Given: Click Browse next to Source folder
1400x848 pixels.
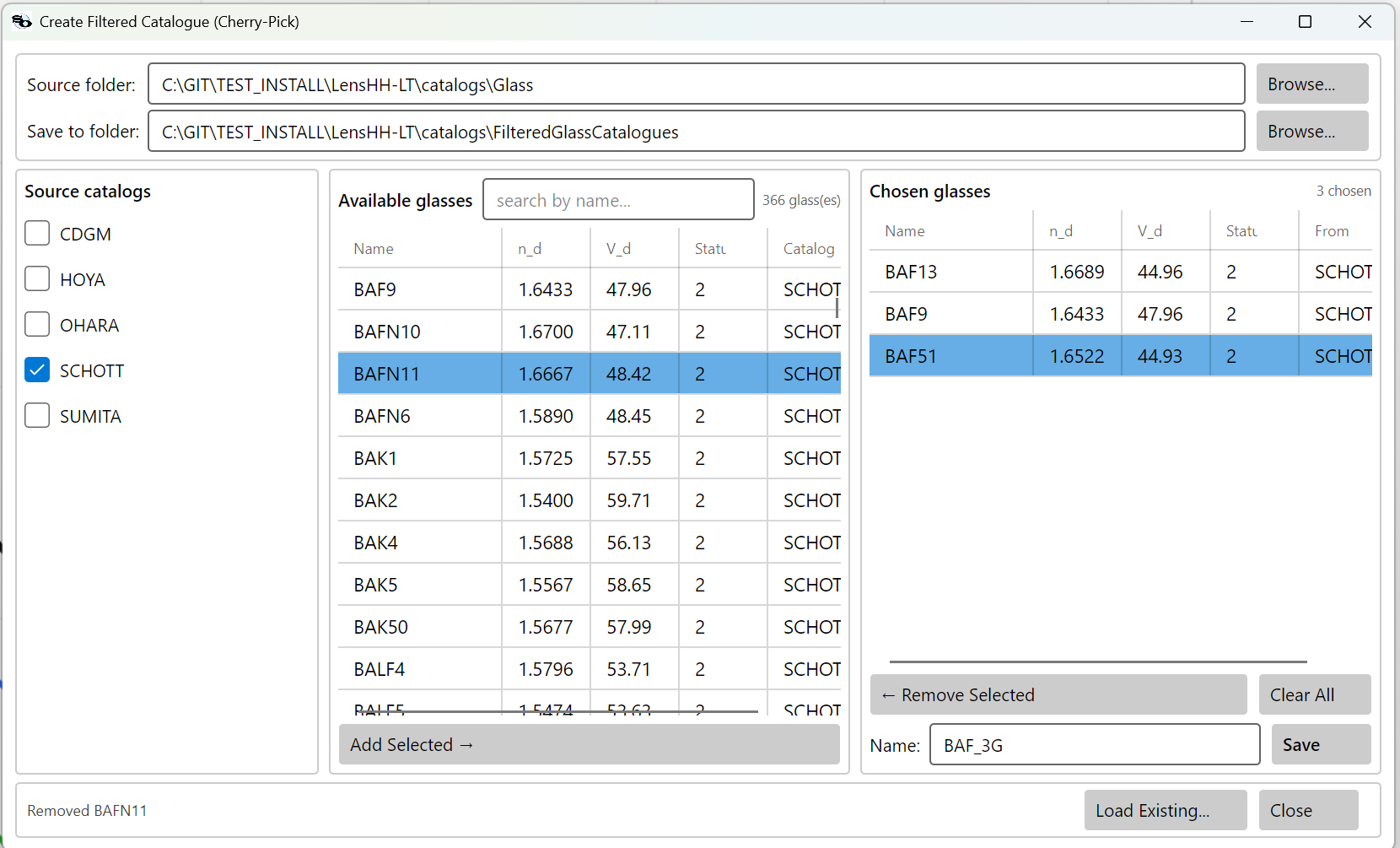Looking at the screenshot, I should [x=1312, y=84].
